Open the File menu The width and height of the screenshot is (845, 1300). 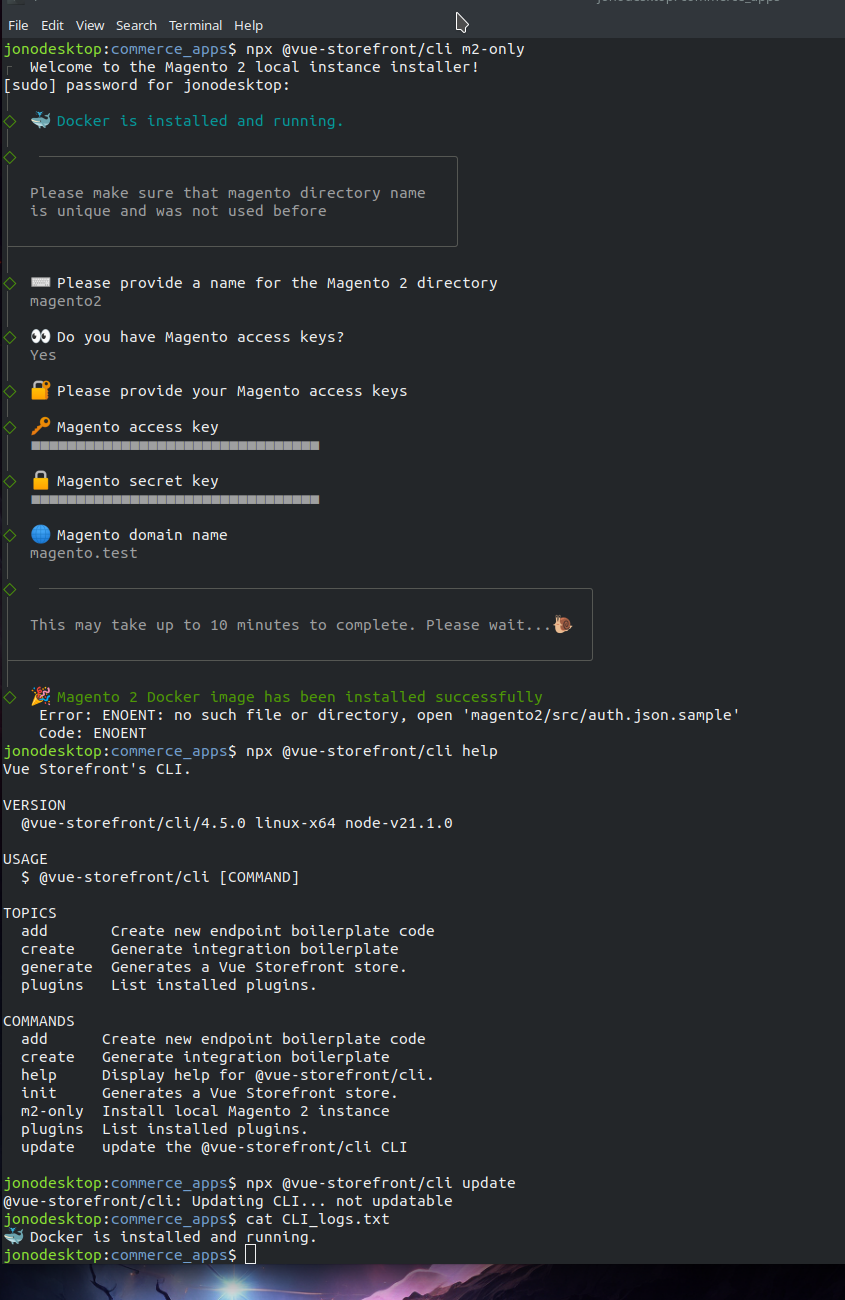pos(18,25)
